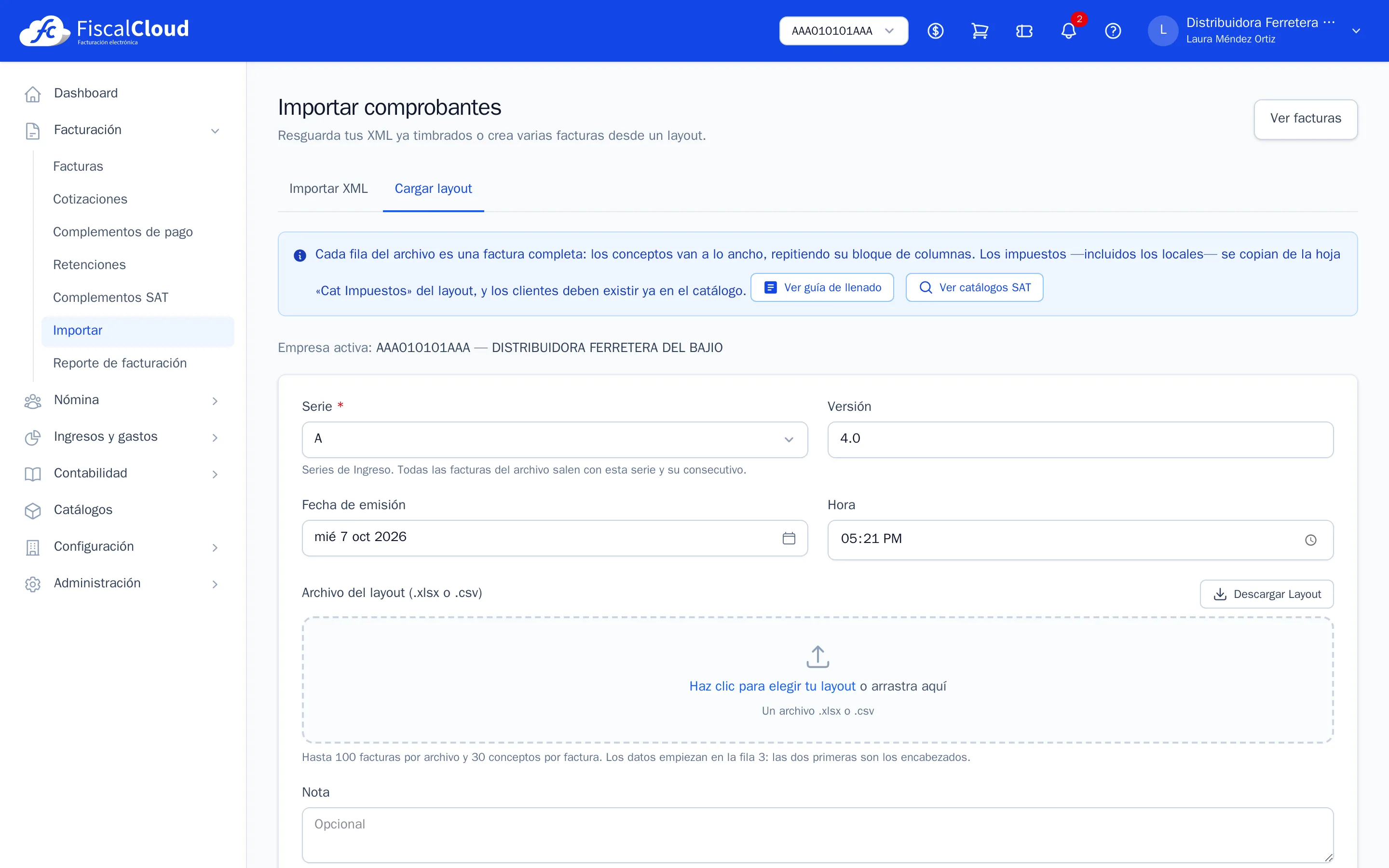This screenshot has width=1389, height=868.
Task: Open Complementos de pago submenu item
Action: 138,232
